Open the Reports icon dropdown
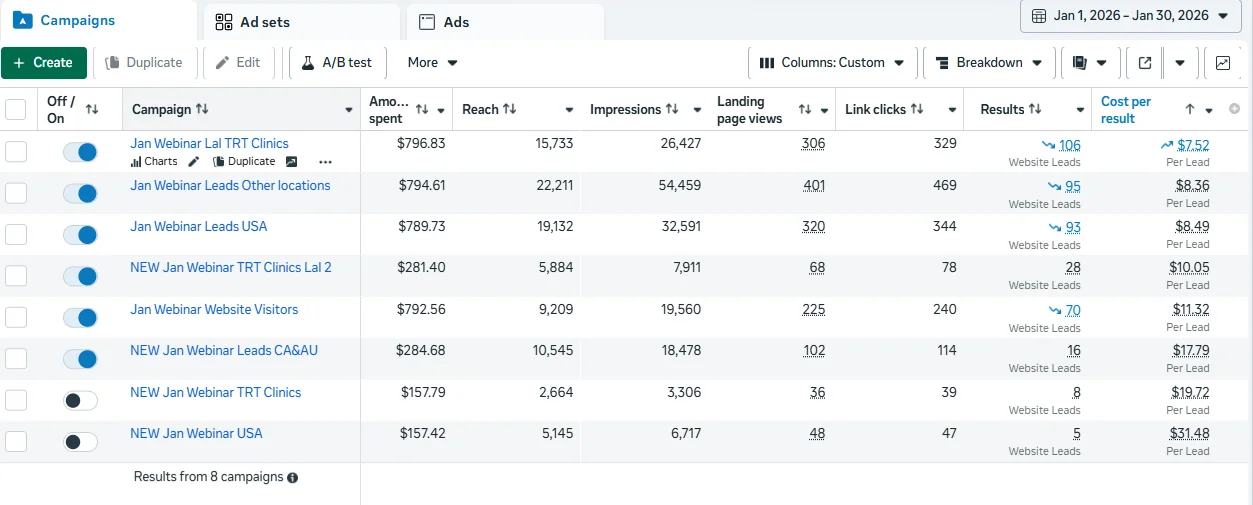This screenshot has width=1253, height=505. point(1088,62)
